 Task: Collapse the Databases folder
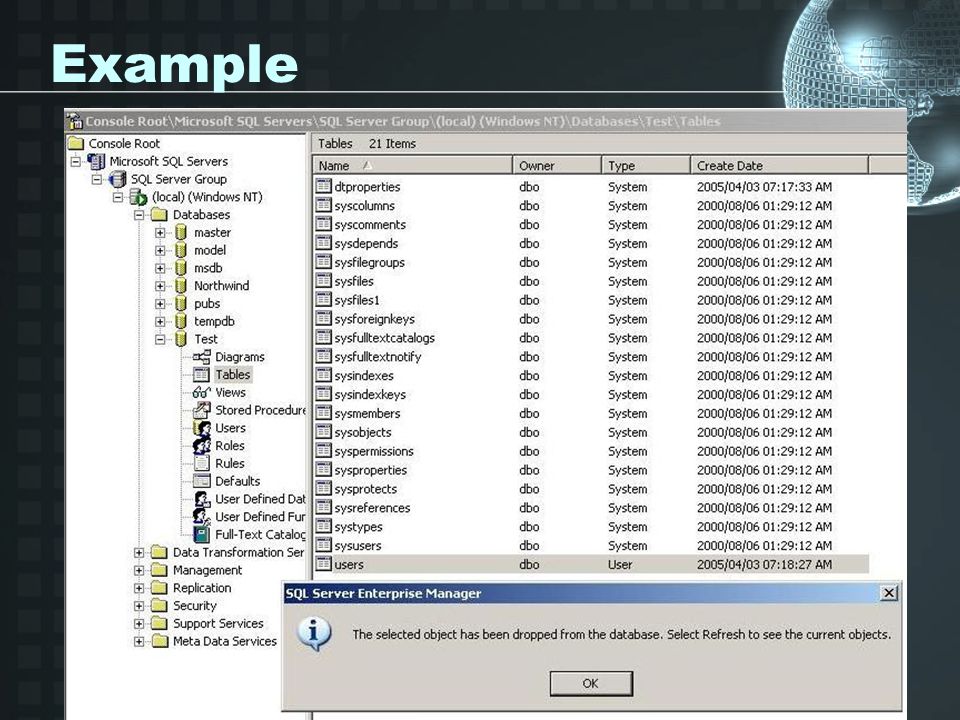point(139,215)
